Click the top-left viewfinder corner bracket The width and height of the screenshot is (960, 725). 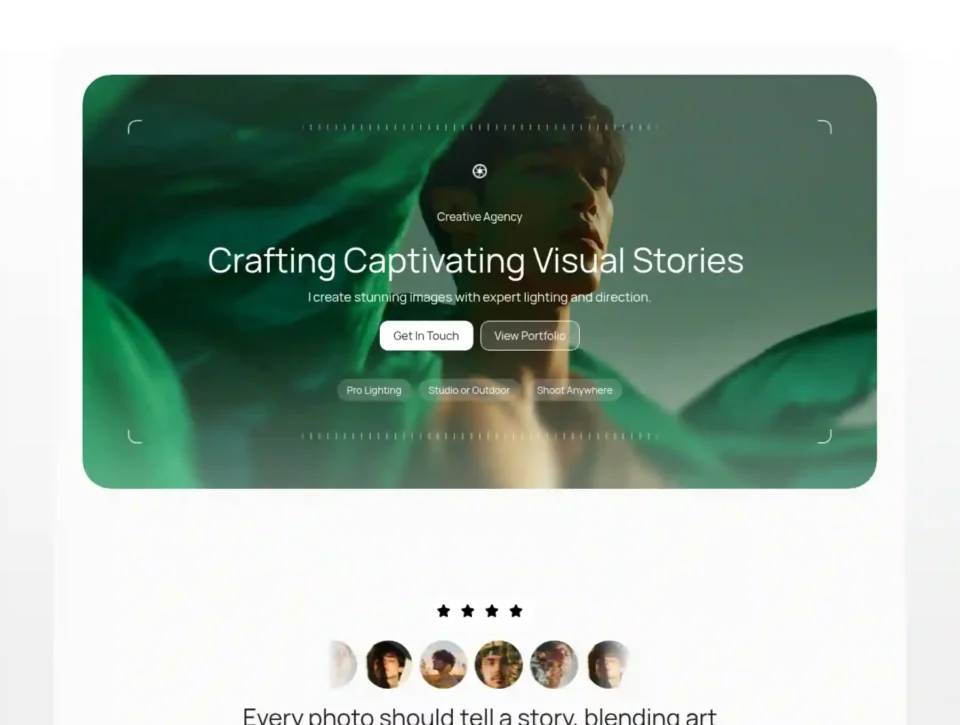click(x=135, y=127)
